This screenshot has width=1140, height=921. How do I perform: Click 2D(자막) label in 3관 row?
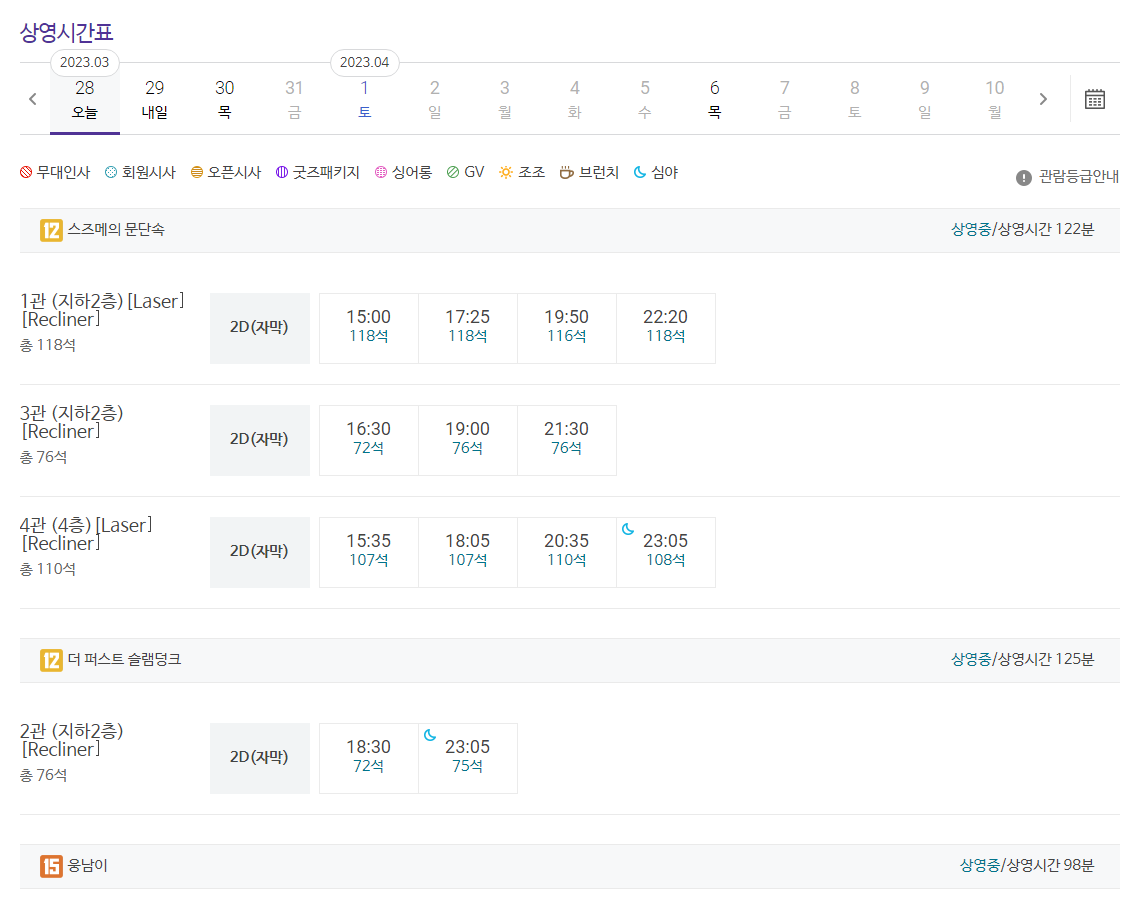click(259, 439)
